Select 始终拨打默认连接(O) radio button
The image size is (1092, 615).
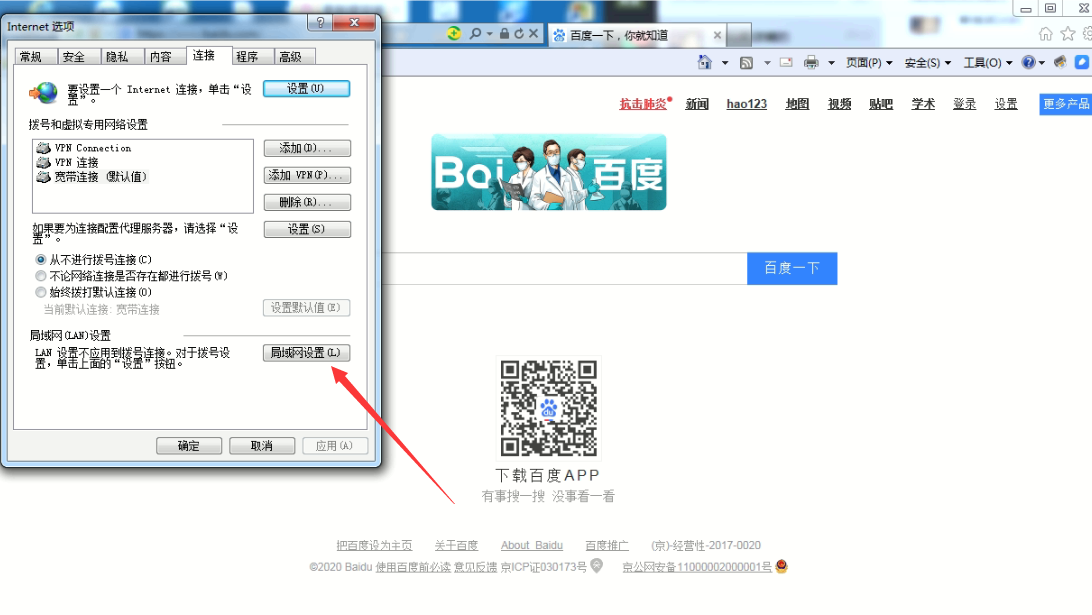(x=41, y=293)
